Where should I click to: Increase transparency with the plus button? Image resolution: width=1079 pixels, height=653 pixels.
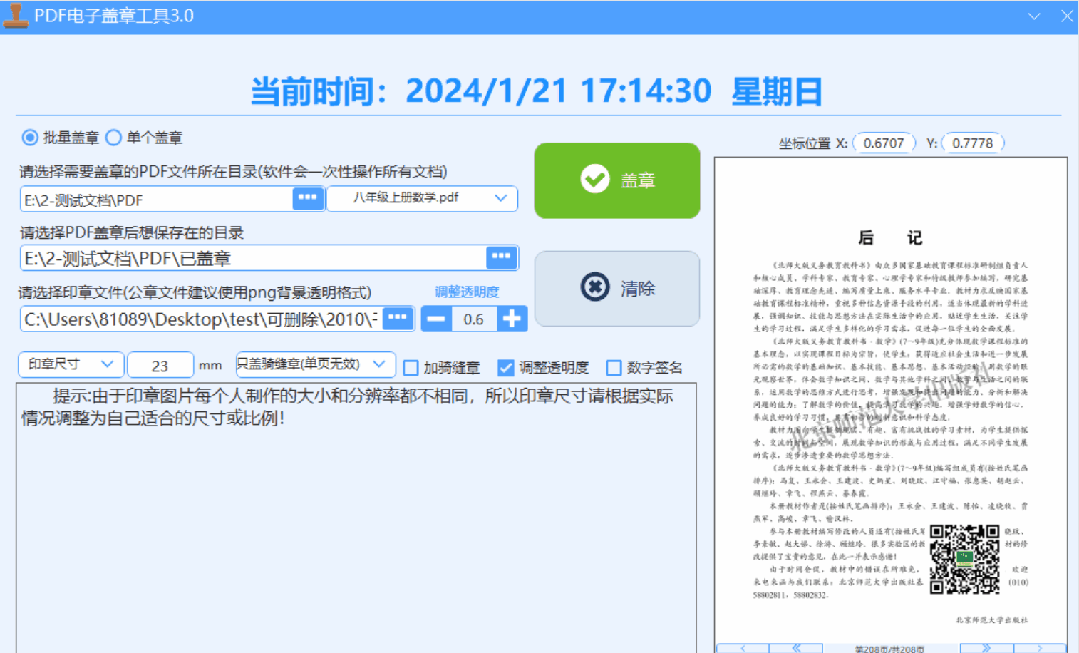point(511,319)
